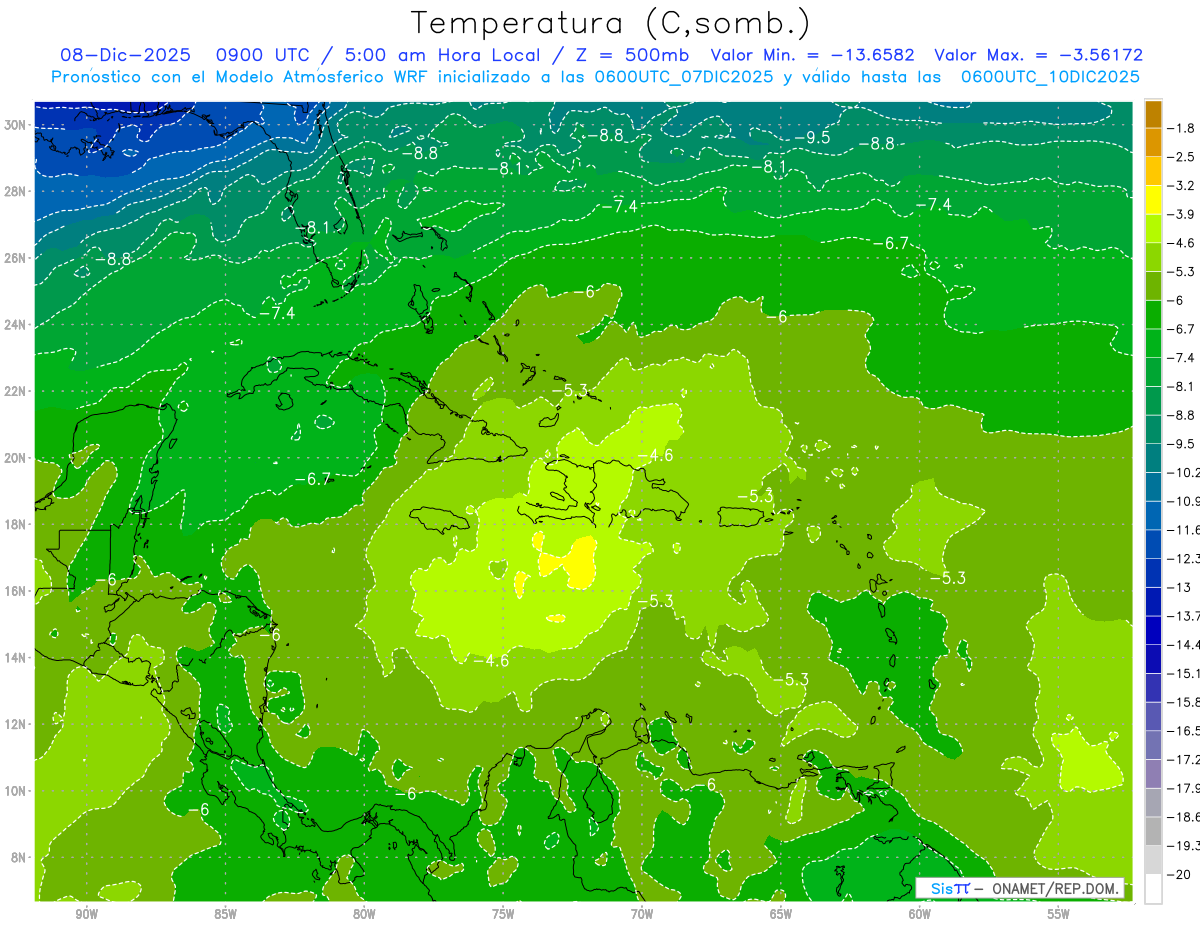The height and width of the screenshot is (927, 1200).
Task: Click the "Z = 500mb" level text
Action: coord(633,55)
